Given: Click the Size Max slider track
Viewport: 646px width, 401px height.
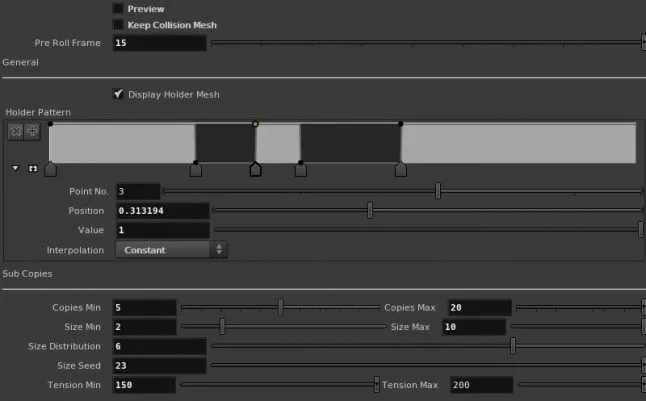Looking at the screenshot, I should (x=576, y=326).
